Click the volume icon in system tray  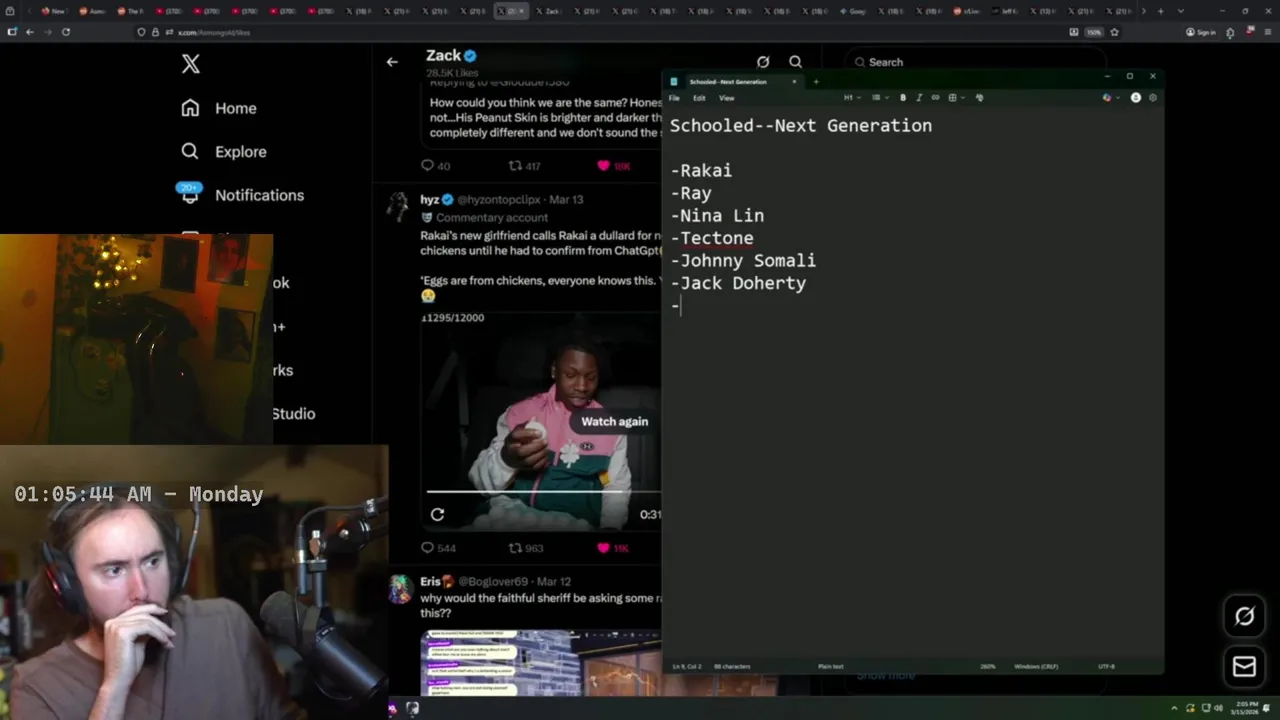click(x=1218, y=708)
